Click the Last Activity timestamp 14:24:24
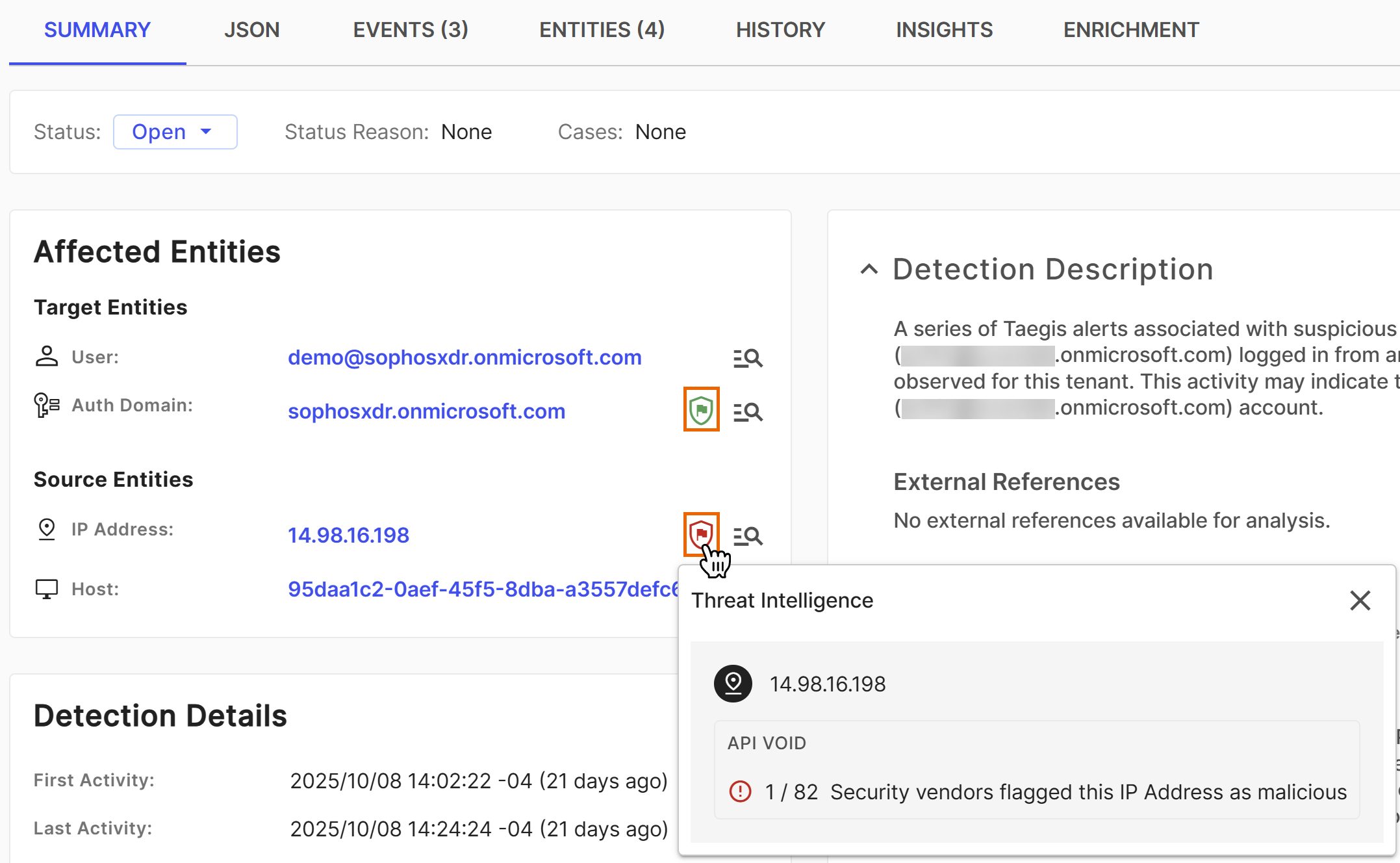1400x863 pixels. pyautogui.click(x=479, y=829)
